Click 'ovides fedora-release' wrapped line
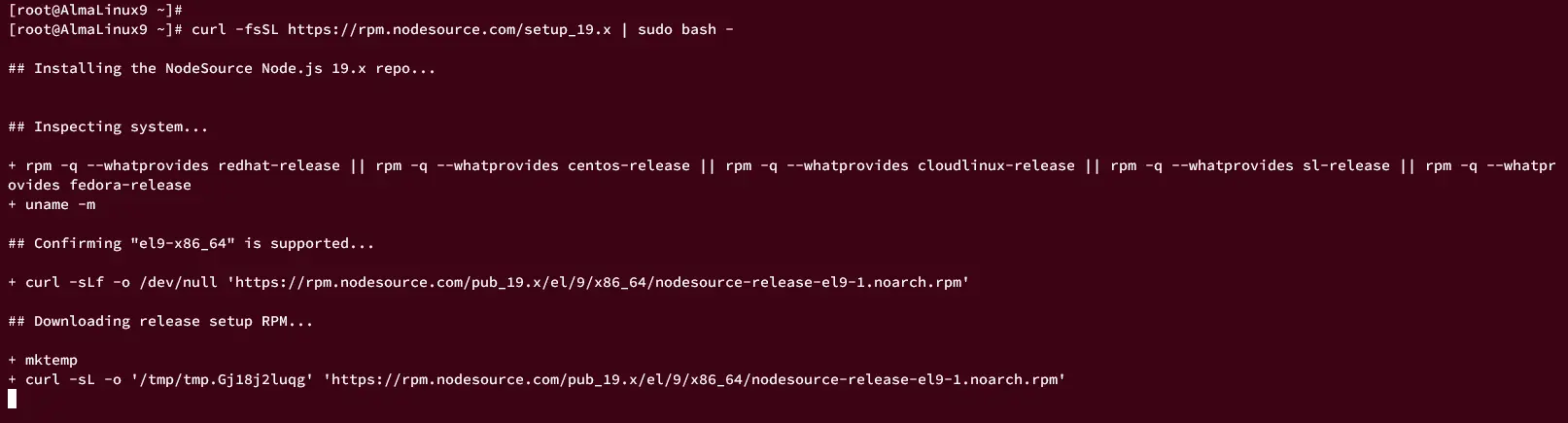Image resolution: width=1568 pixels, height=423 pixels. tap(99, 185)
